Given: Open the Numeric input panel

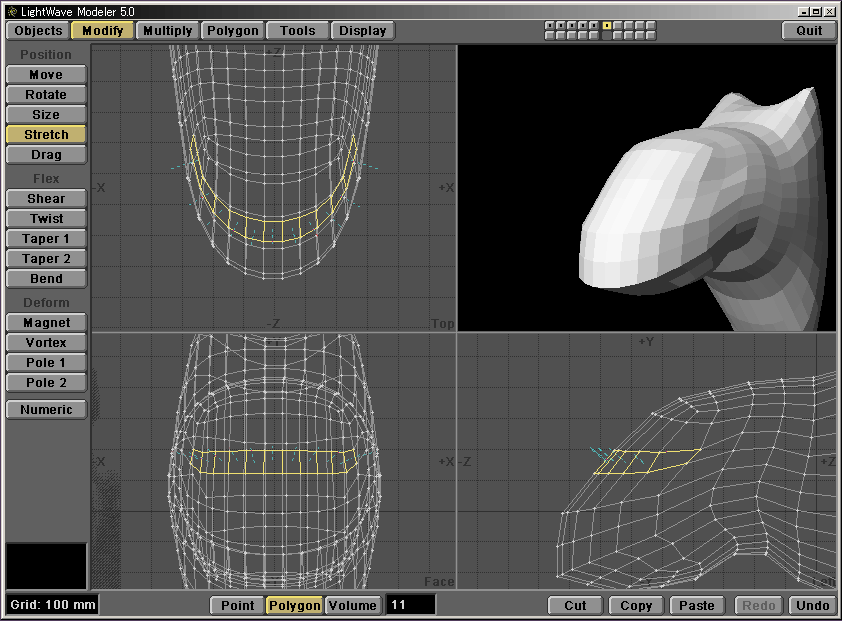Looking at the screenshot, I should point(46,410).
